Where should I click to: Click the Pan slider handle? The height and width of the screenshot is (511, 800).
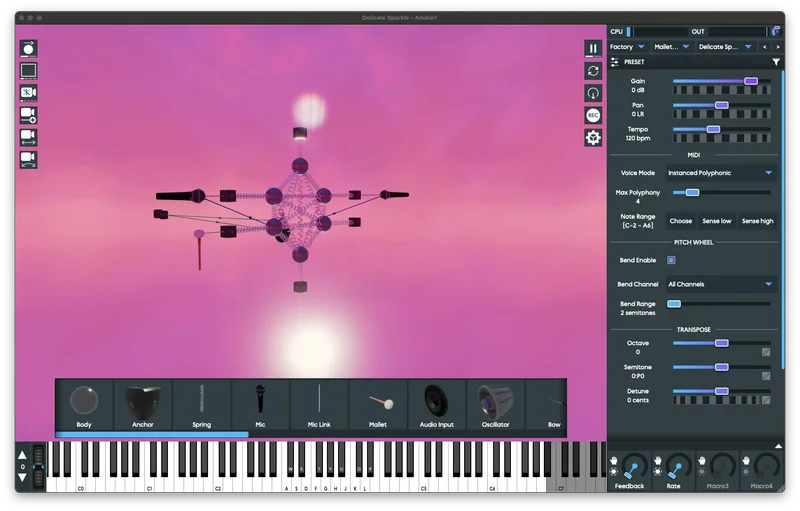click(721, 105)
